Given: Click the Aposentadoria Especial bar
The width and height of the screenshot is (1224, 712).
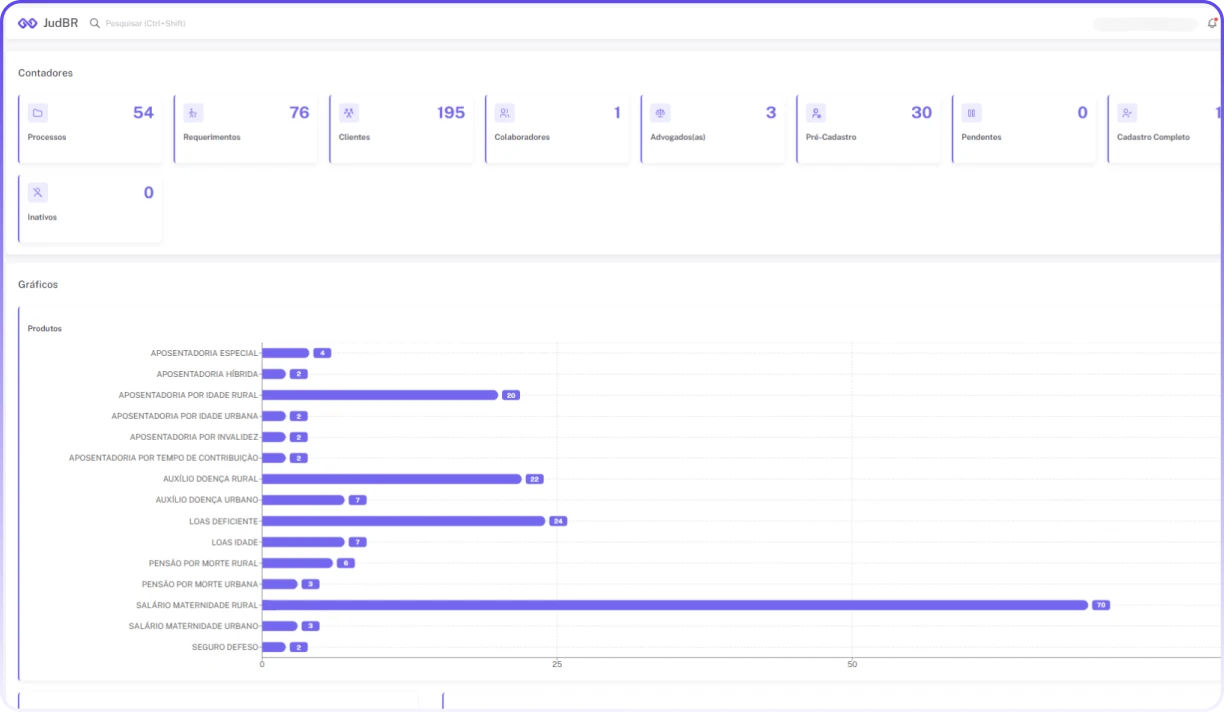Looking at the screenshot, I should tap(286, 353).
